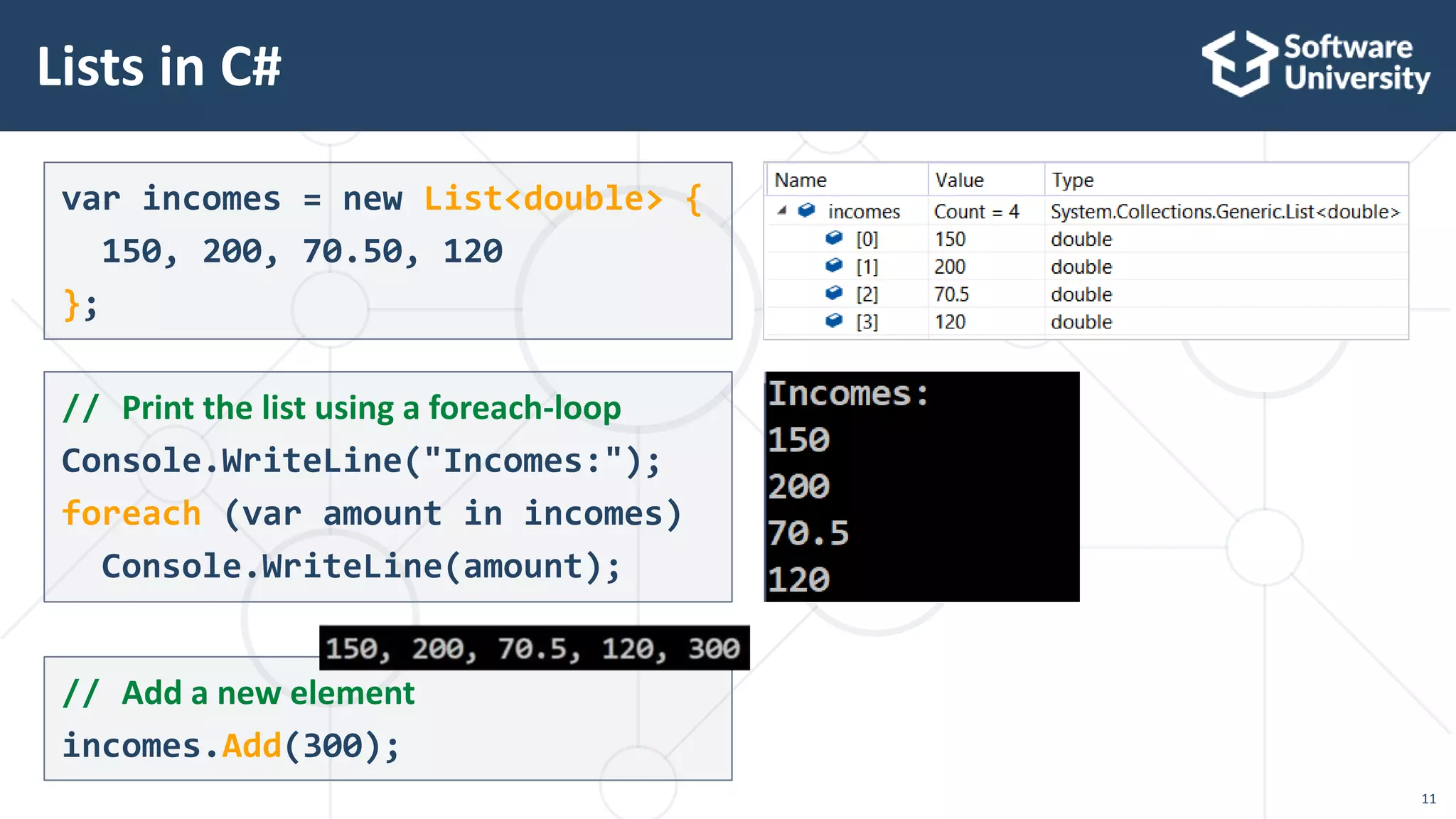Image resolution: width=1456 pixels, height=819 pixels.
Task: Click slide number 11
Action: point(1428,798)
